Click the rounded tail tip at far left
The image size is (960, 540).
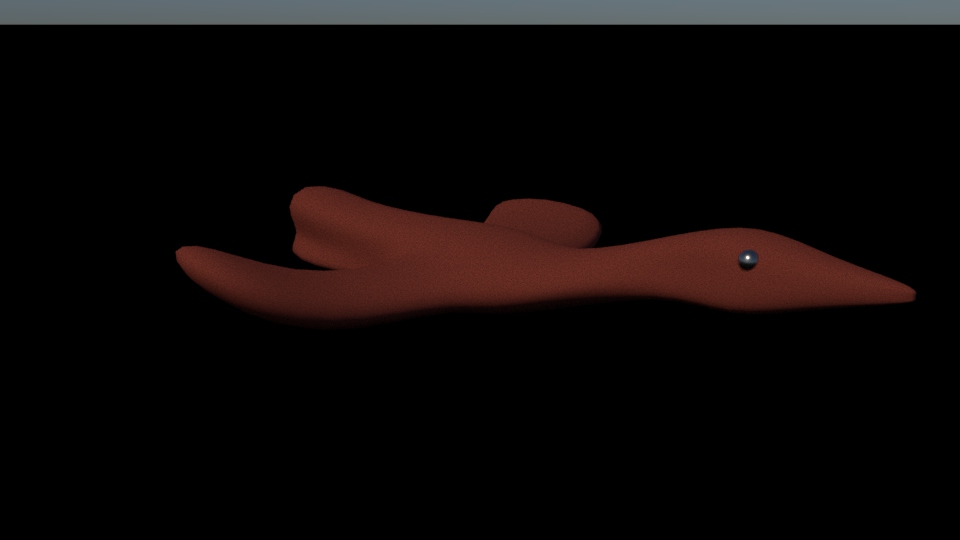186,257
